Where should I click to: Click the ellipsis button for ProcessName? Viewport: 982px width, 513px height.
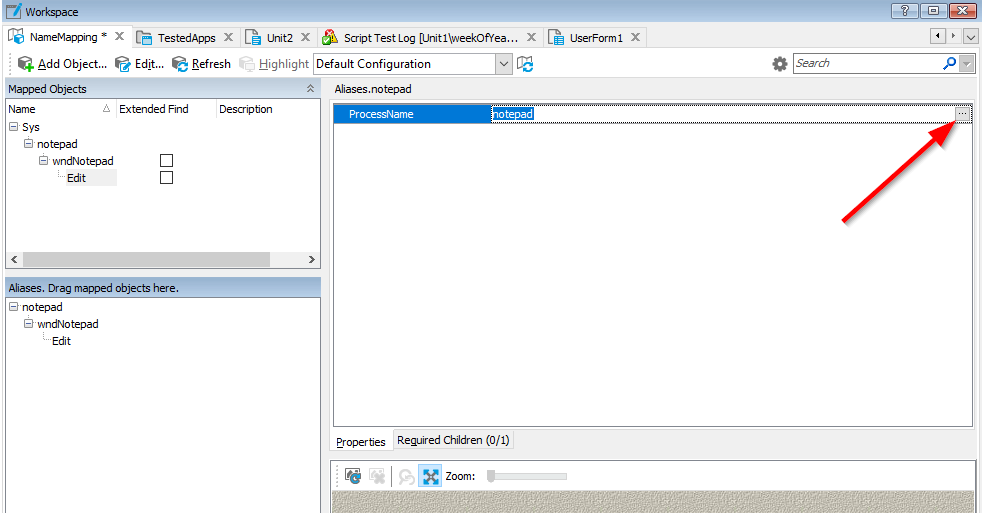coord(963,114)
